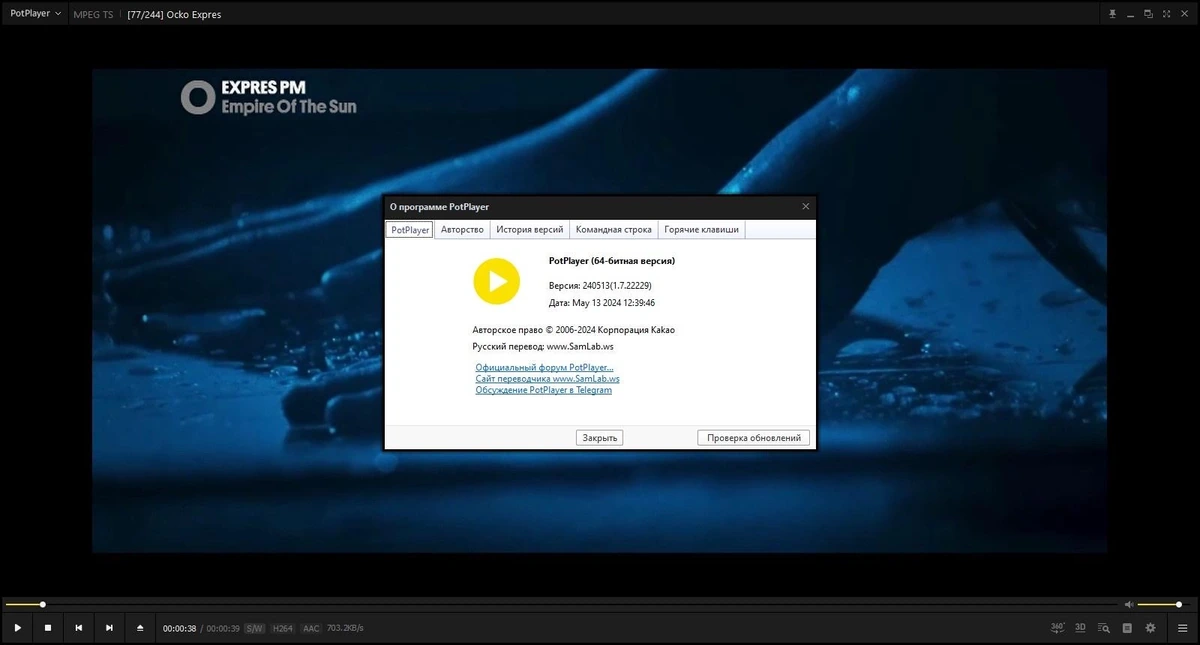The height and width of the screenshot is (645, 1200).
Task: Close the PotPlayer main window
Action: click(x=1185, y=14)
